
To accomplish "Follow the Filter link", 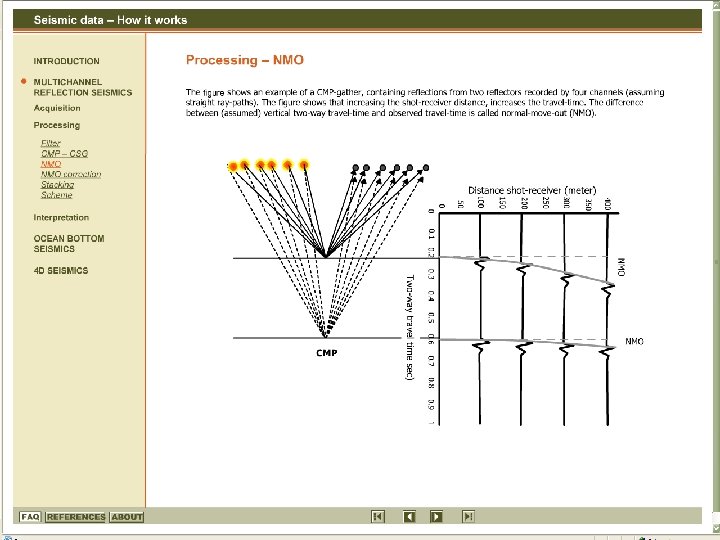I will pyautogui.click(x=51, y=143).
